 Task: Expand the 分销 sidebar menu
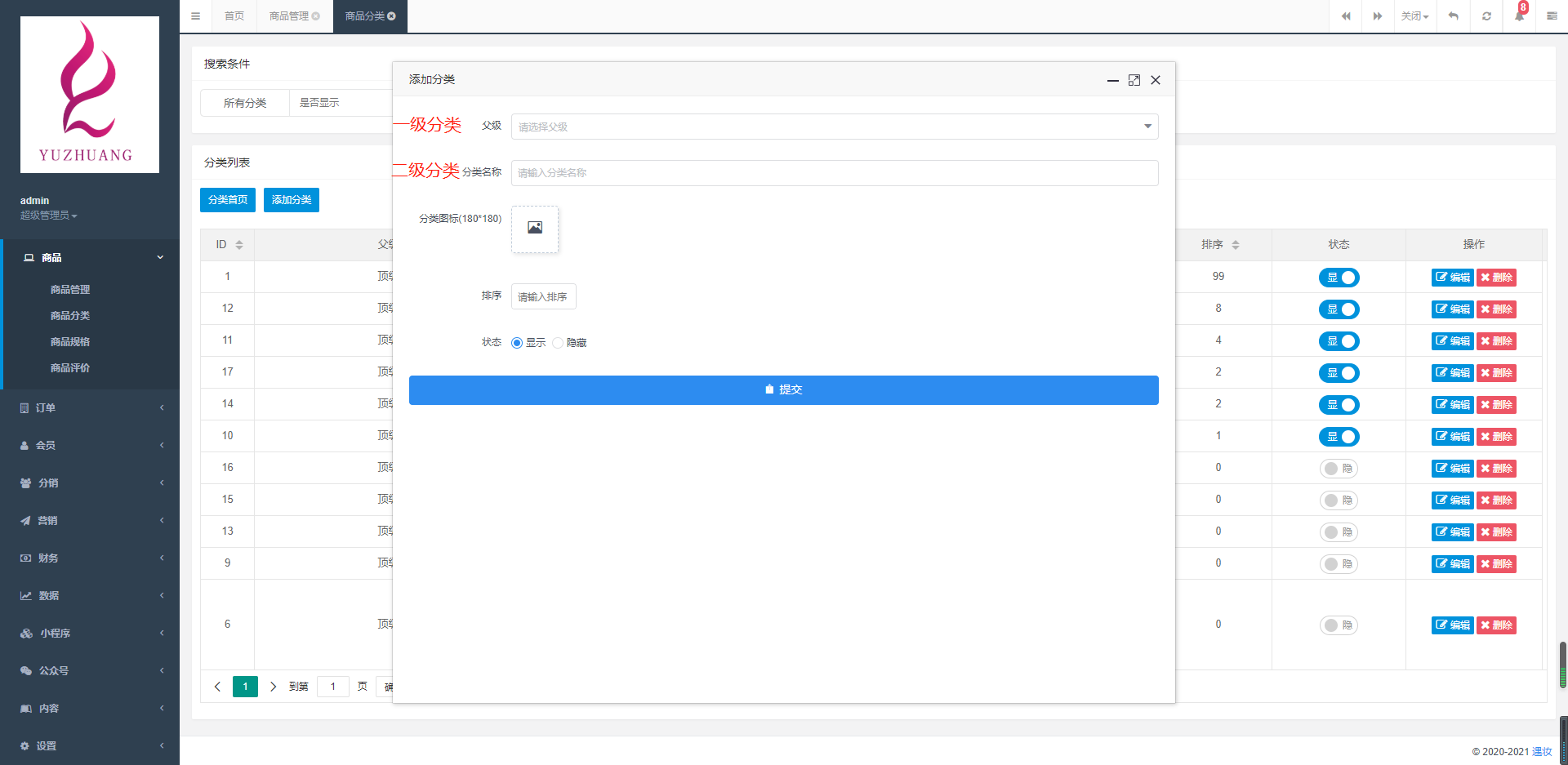click(90, 483)
